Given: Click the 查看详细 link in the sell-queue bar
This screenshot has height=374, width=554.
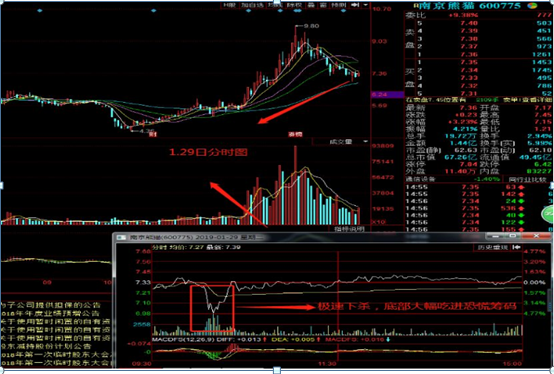Looking at the screenshot, I should [537, 100].
